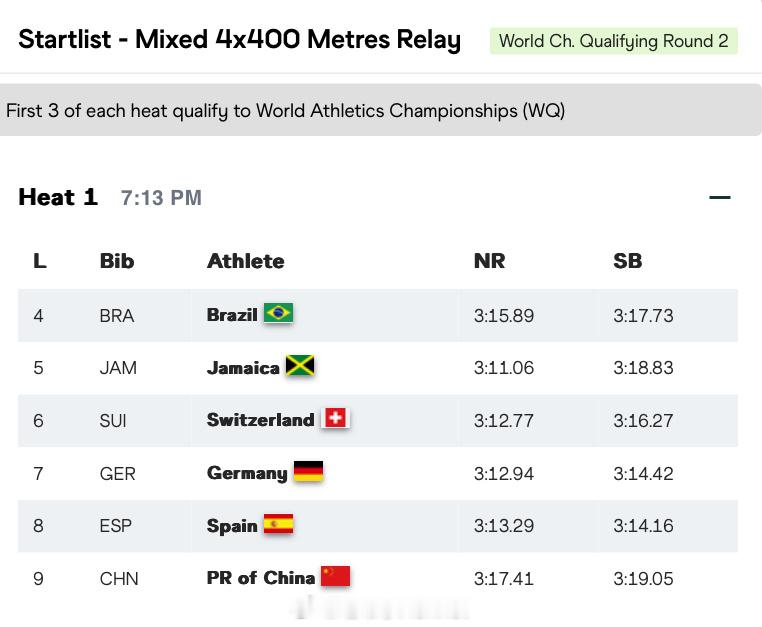This screenshot has width=762, height=627.
Task: Open the PR of China team link
Action: [261, 578]
